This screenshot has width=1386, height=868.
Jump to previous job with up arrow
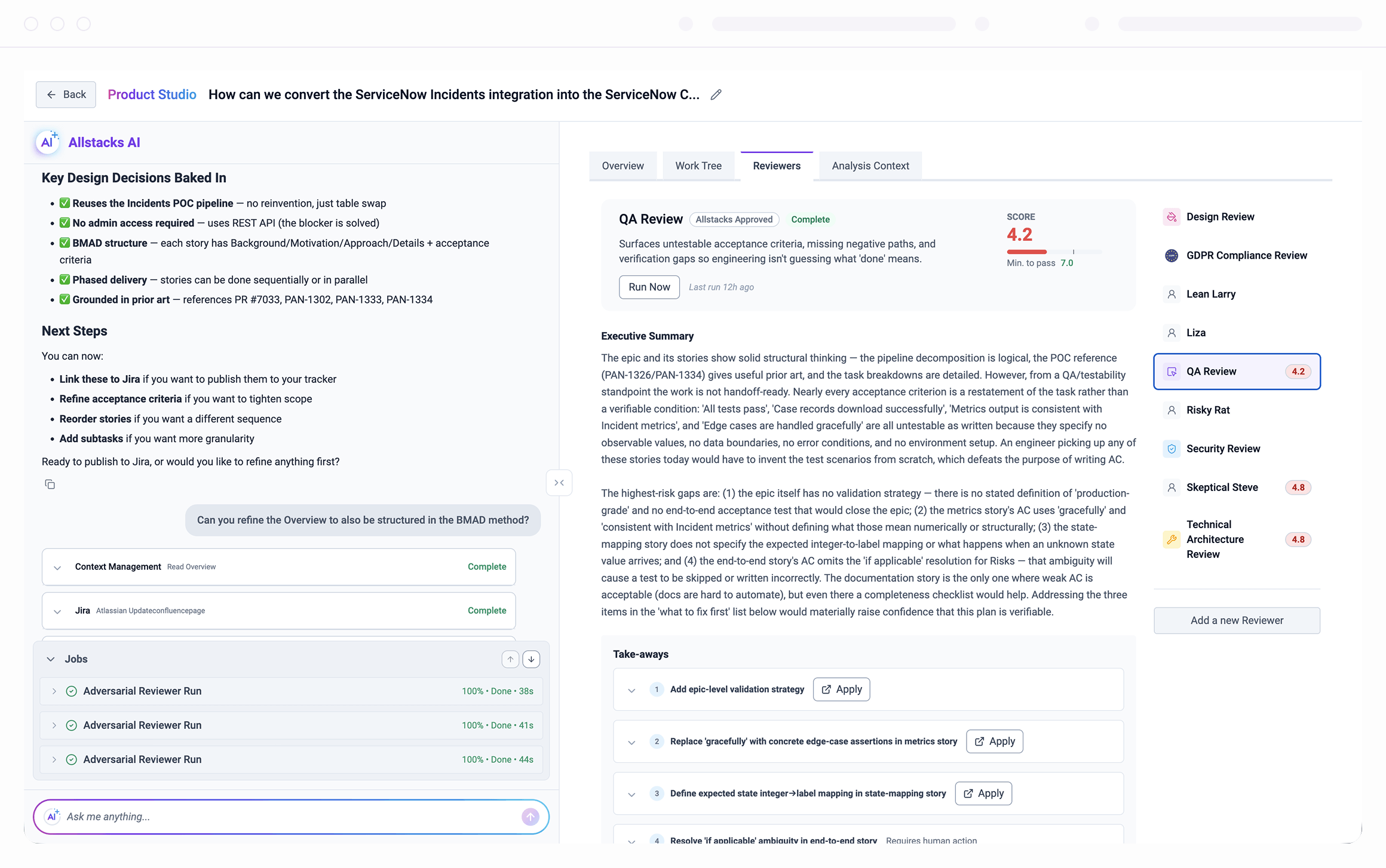pyautogui.click(x=510, y=659)
